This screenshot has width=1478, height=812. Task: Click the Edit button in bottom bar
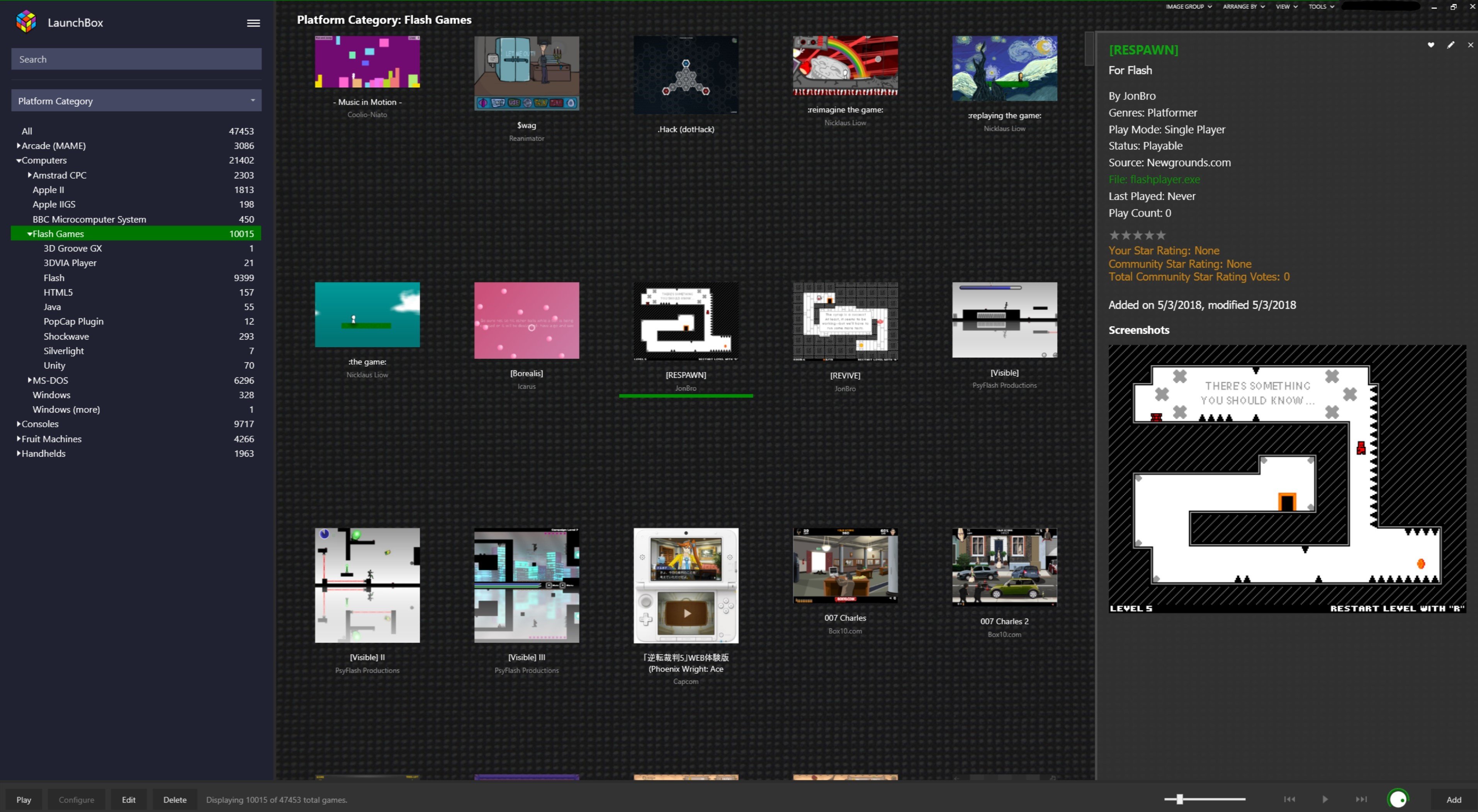click(x=129, y=799)
